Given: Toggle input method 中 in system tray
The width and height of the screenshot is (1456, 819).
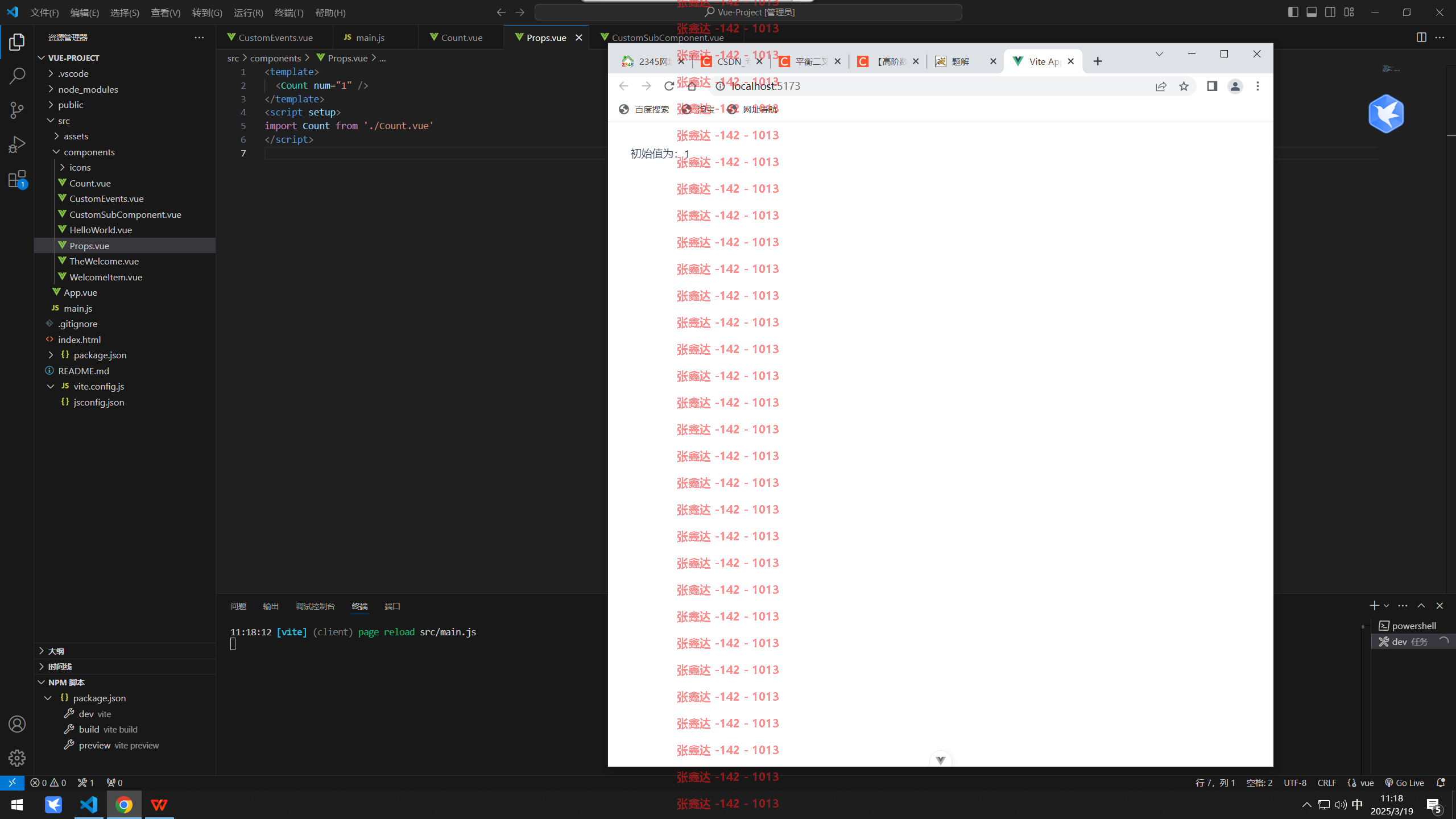Looking at the screenshot, I should click(x=1357, y=804).
